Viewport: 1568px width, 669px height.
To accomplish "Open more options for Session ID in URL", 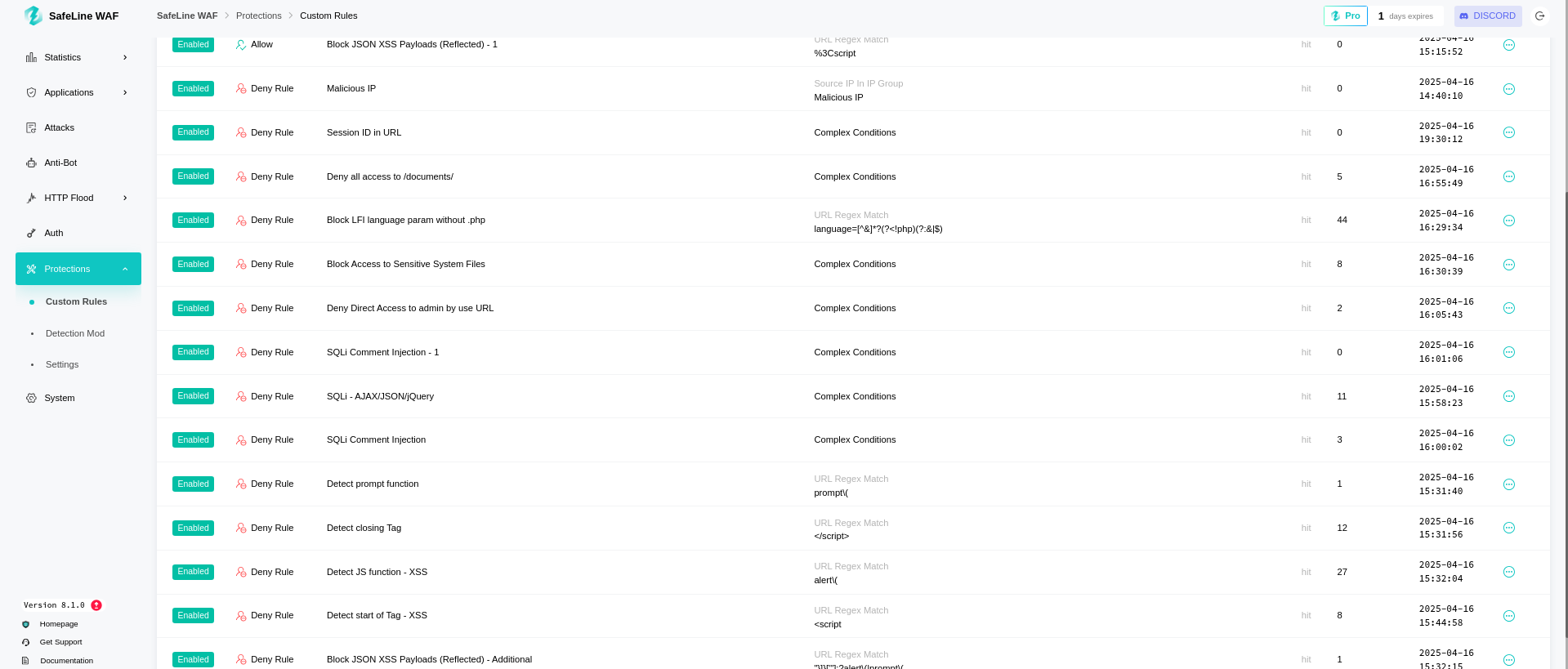I will [1509, 132].
